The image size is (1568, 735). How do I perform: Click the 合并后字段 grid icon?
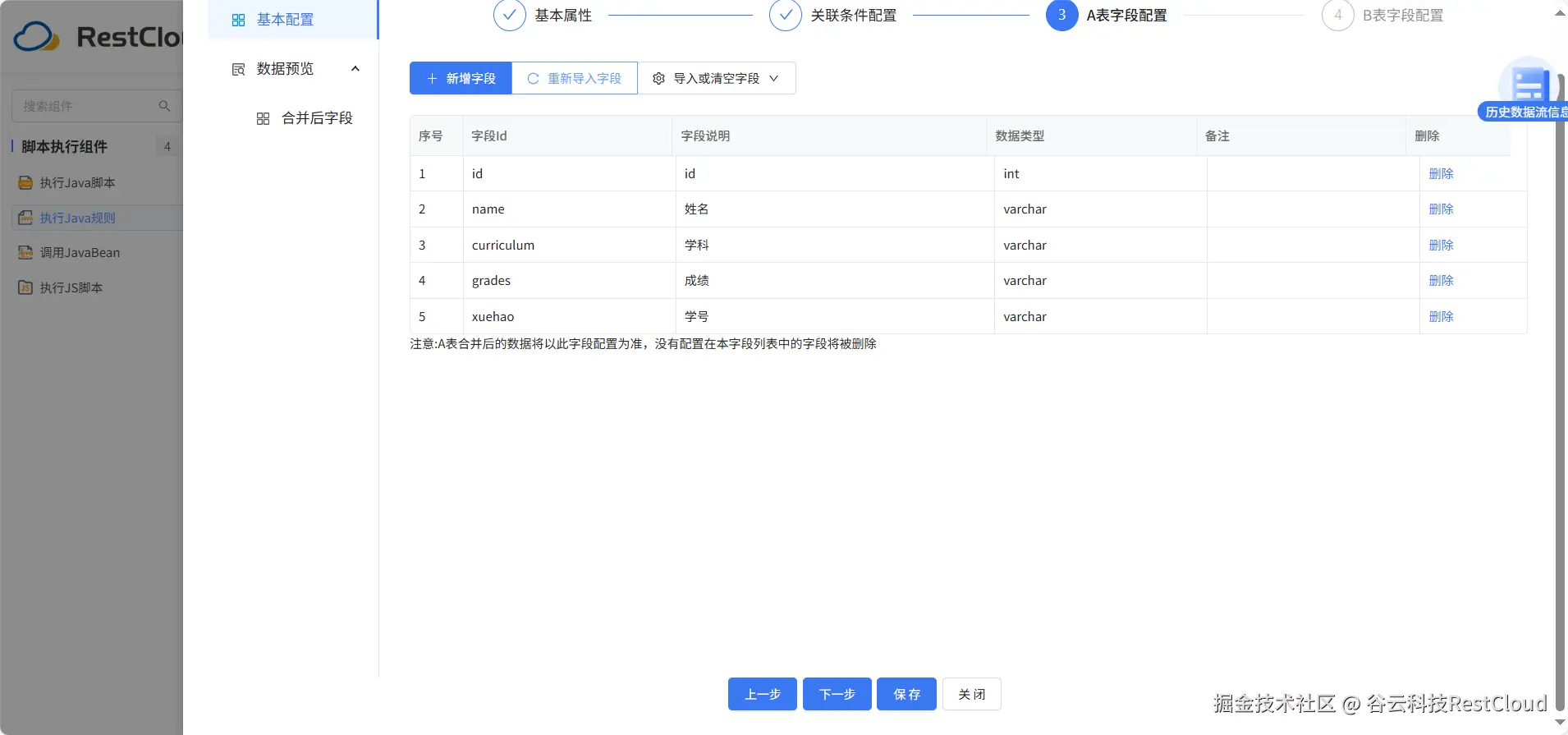263,119
